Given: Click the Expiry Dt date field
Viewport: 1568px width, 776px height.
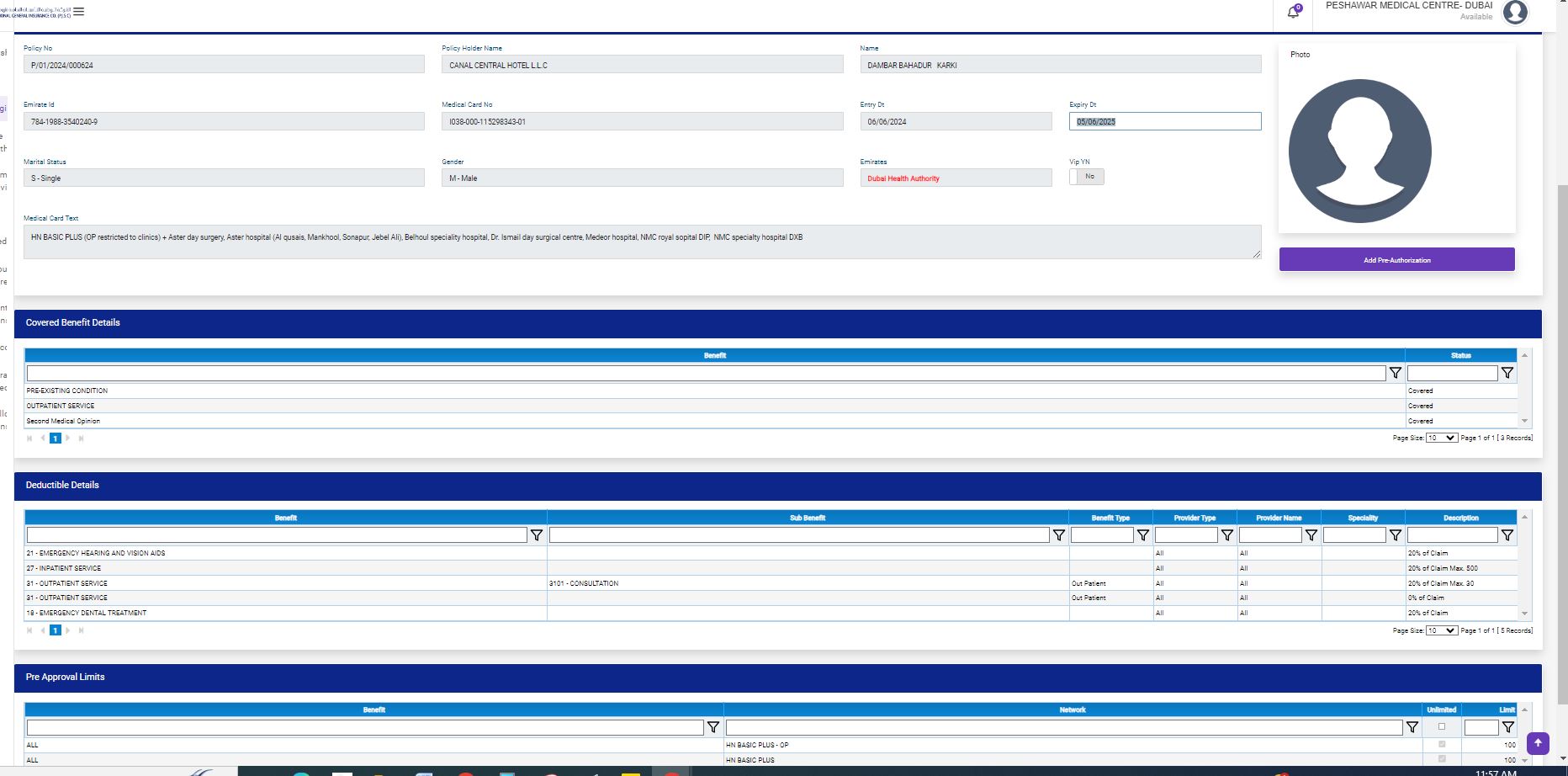Looking at the screenshot, I should [x=1164, y=122].
